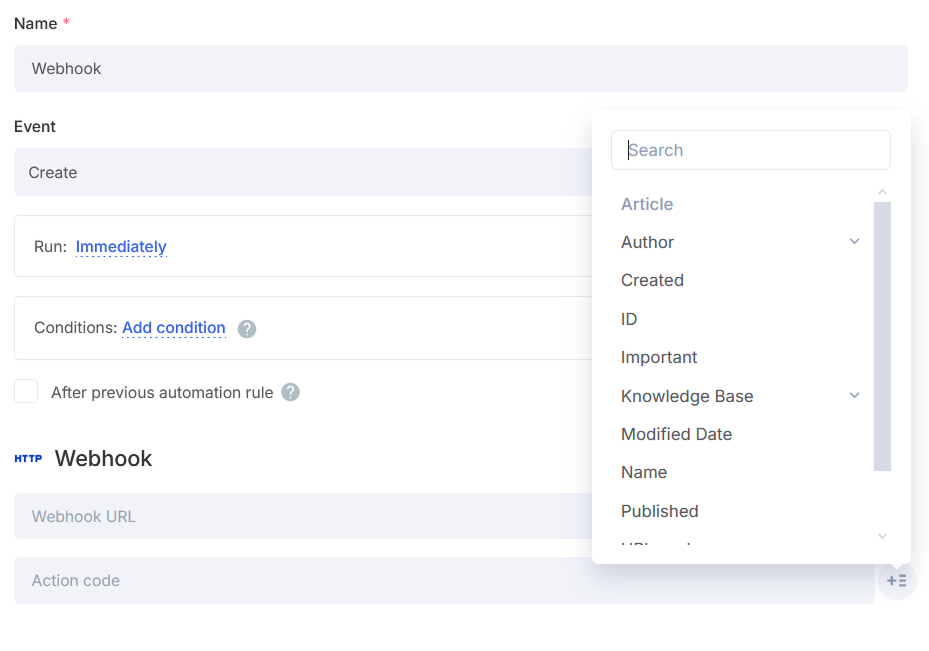
Task: Click the blue HTTP Webhook icon
Action: click(28, 459)
